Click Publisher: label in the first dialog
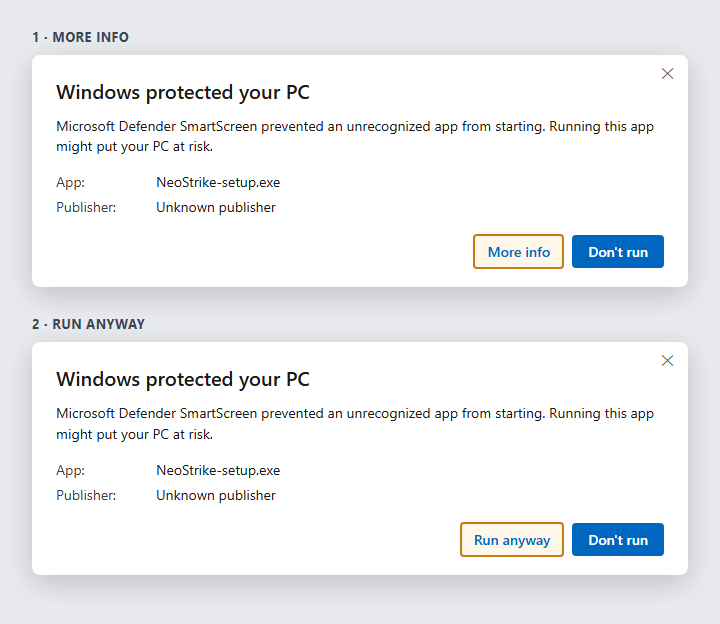The image size is (720, 624). click(x=86, y=208)
